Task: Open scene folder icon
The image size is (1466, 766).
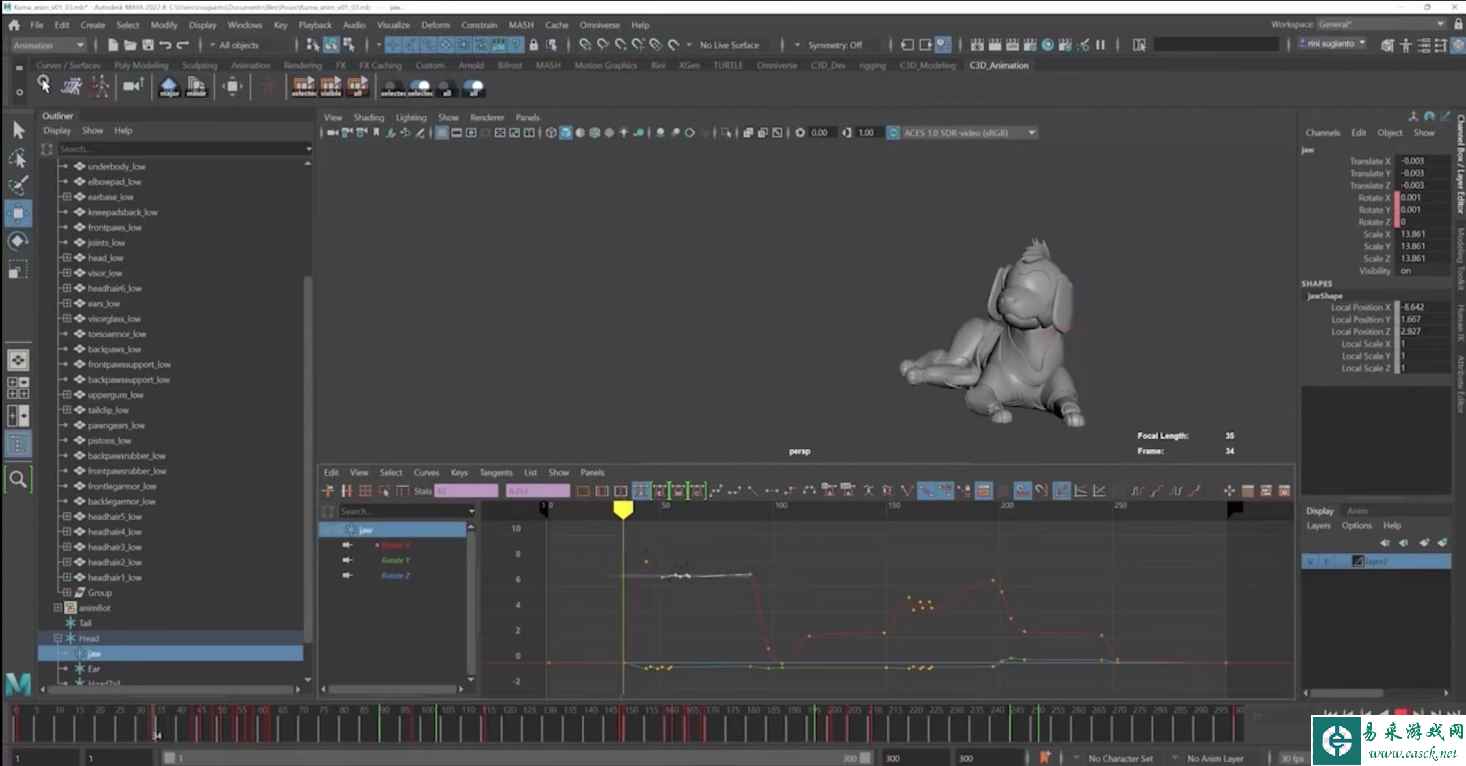Action: (x=131, y=45)
